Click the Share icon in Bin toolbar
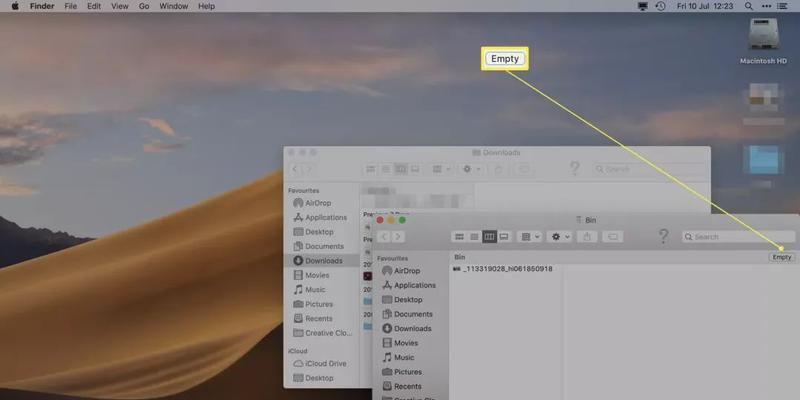Screen dimensions: 800x400 [x=587, y=237]
